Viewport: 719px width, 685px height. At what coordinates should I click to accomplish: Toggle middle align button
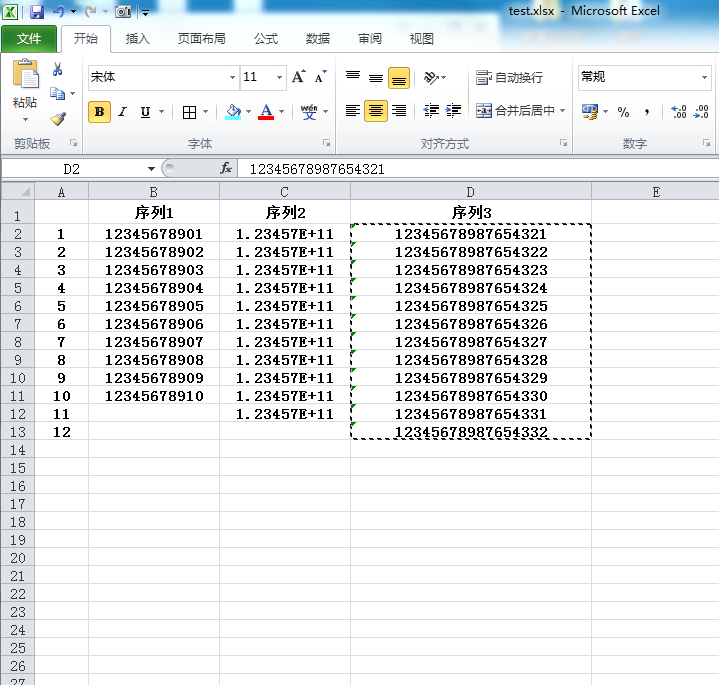376,77
